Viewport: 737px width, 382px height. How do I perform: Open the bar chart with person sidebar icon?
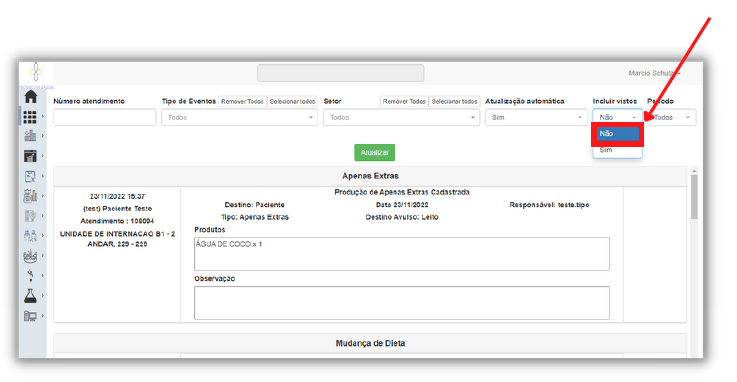tap(30, 196)
